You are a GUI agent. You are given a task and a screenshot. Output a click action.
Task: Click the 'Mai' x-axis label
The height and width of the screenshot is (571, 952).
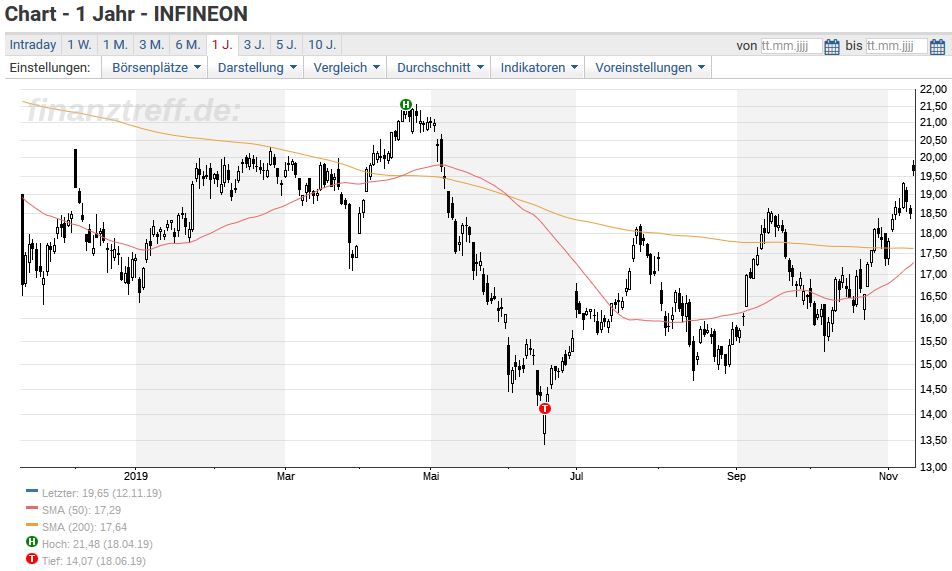(x=431, y=476)
